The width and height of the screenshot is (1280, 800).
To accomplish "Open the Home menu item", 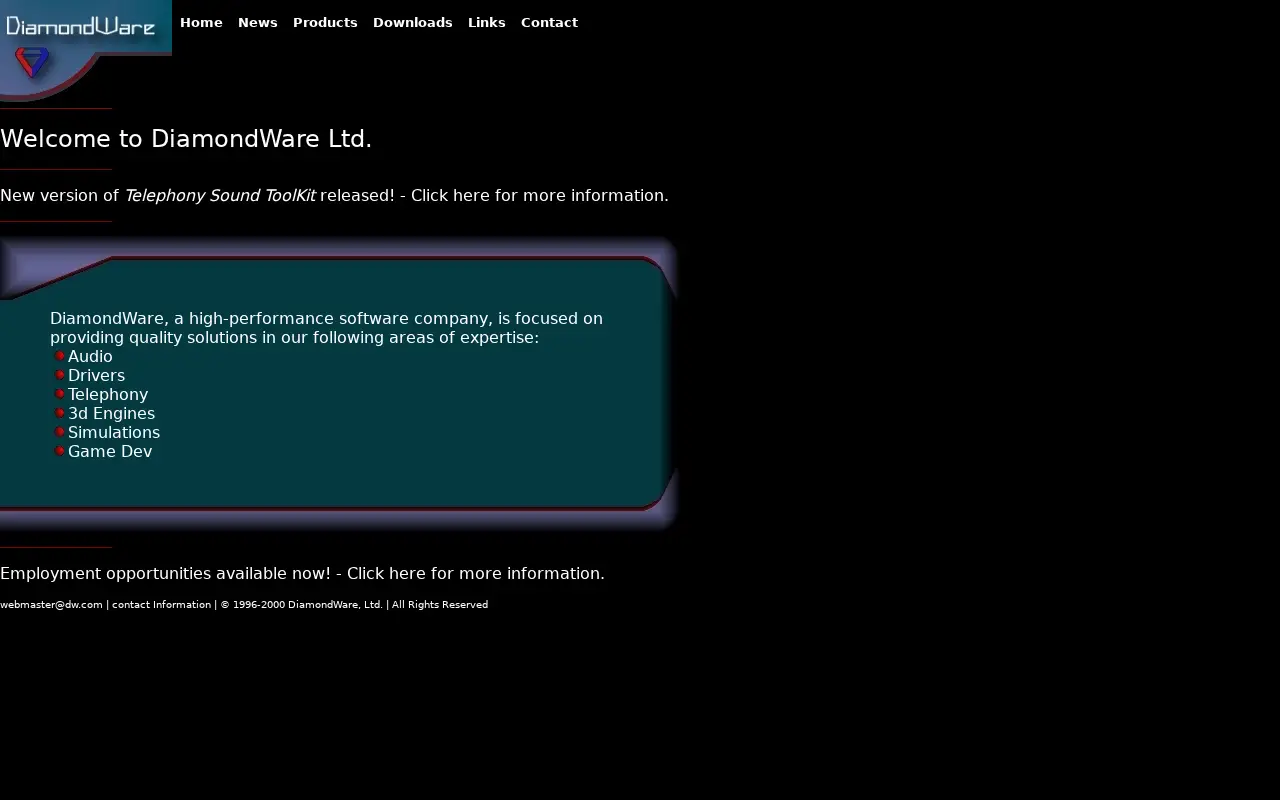I will click(x=201, y=22).
